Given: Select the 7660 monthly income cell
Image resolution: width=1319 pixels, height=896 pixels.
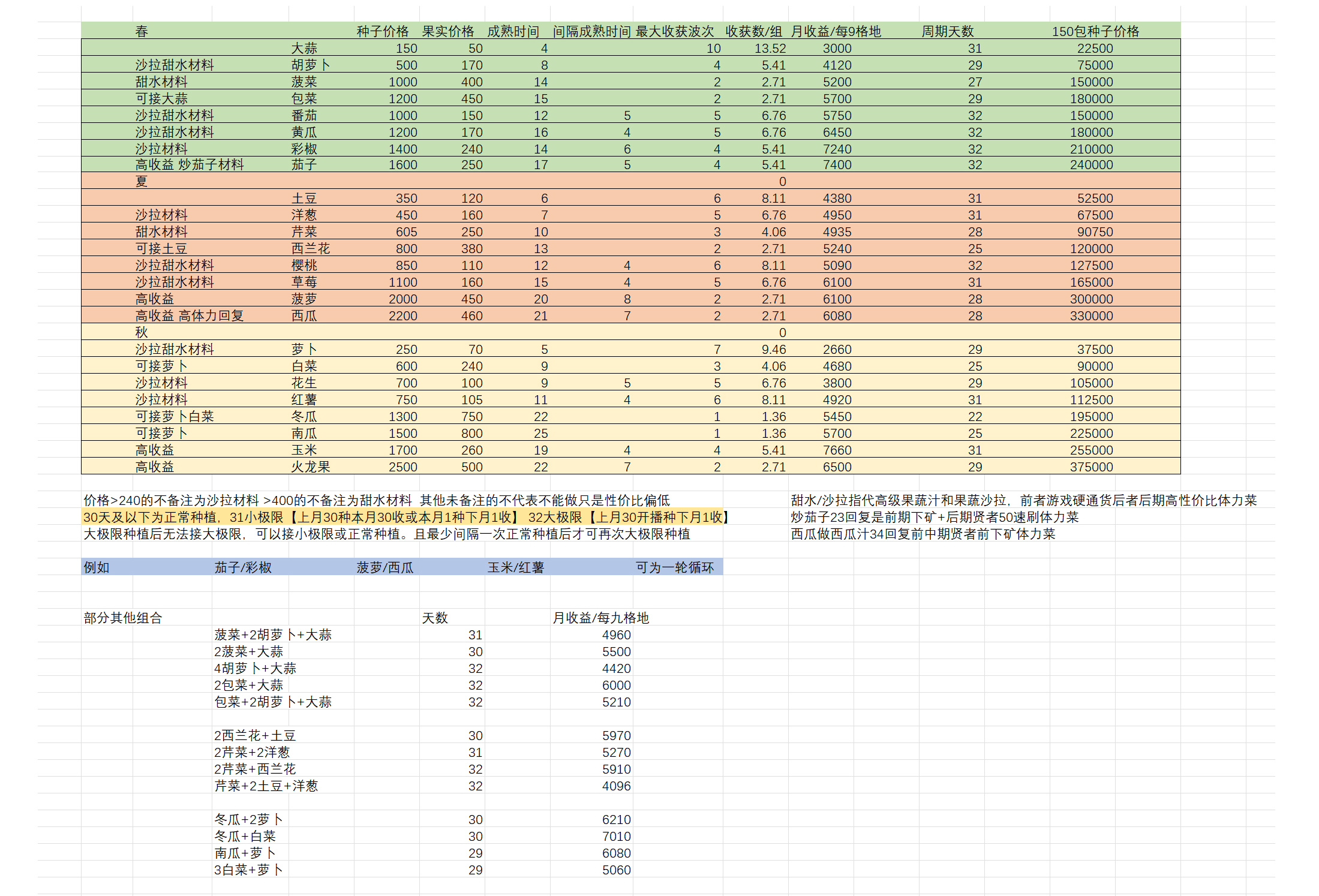Looking at the screenshot, I should 837,450.
